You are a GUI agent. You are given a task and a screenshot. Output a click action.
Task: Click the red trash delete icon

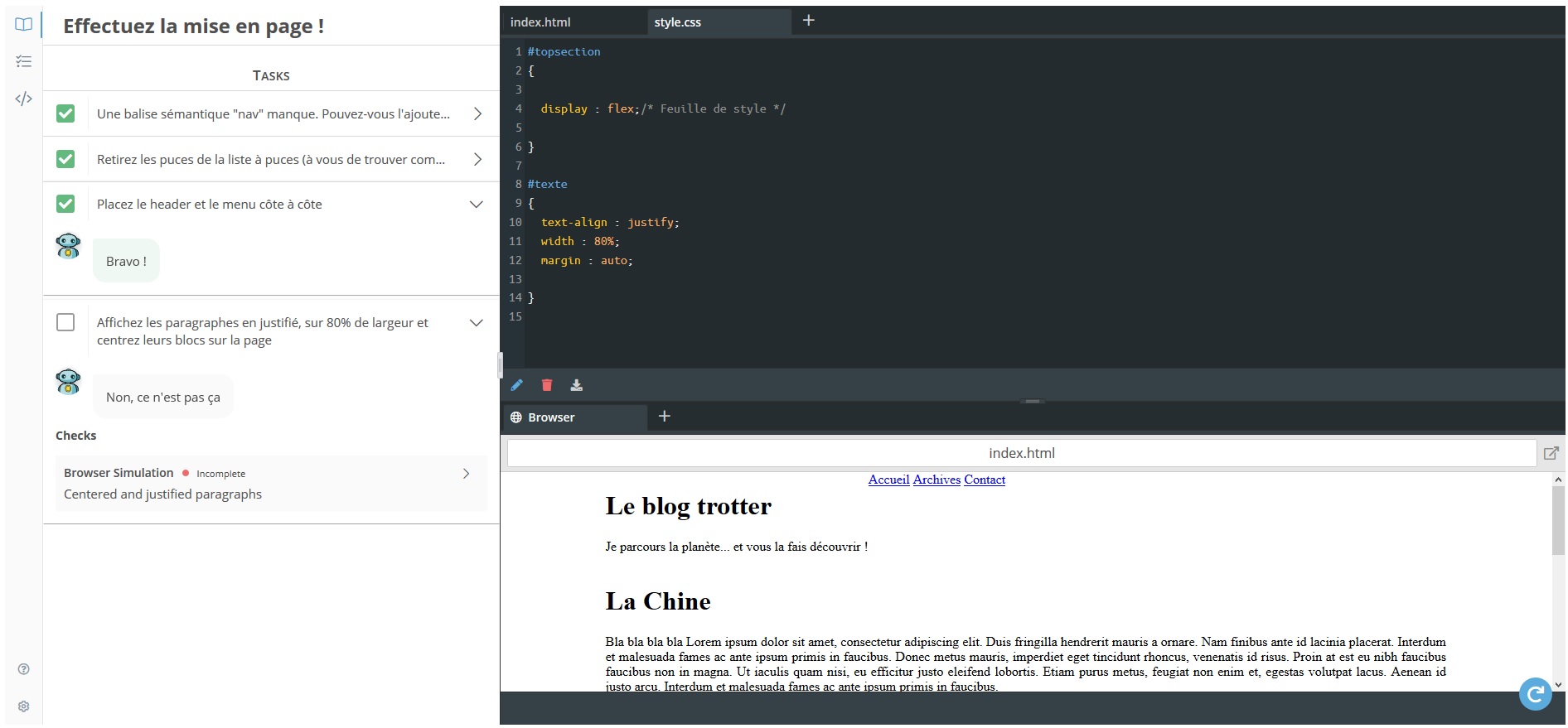[x=547, y=385]
